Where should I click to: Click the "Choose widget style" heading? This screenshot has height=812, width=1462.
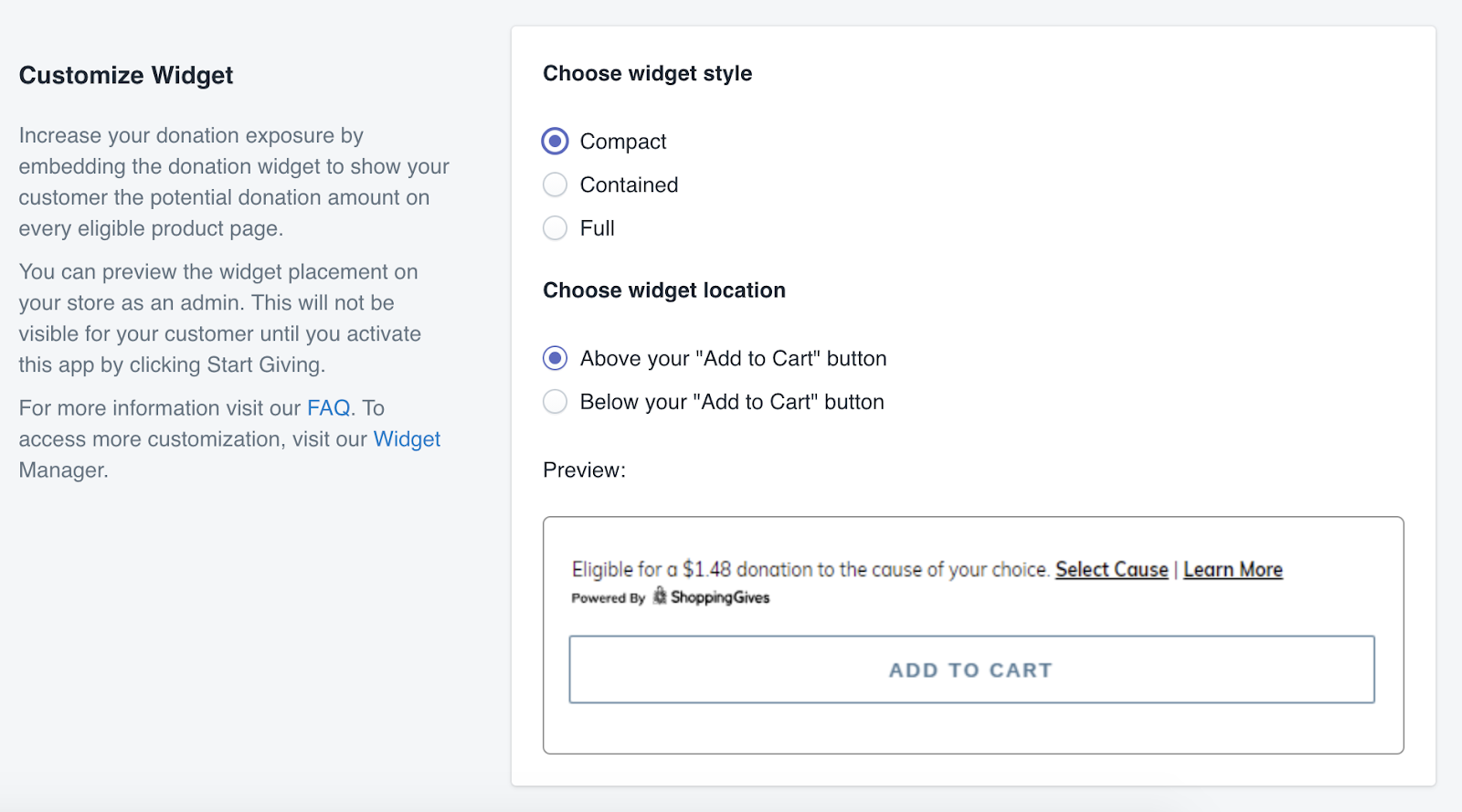647,73
